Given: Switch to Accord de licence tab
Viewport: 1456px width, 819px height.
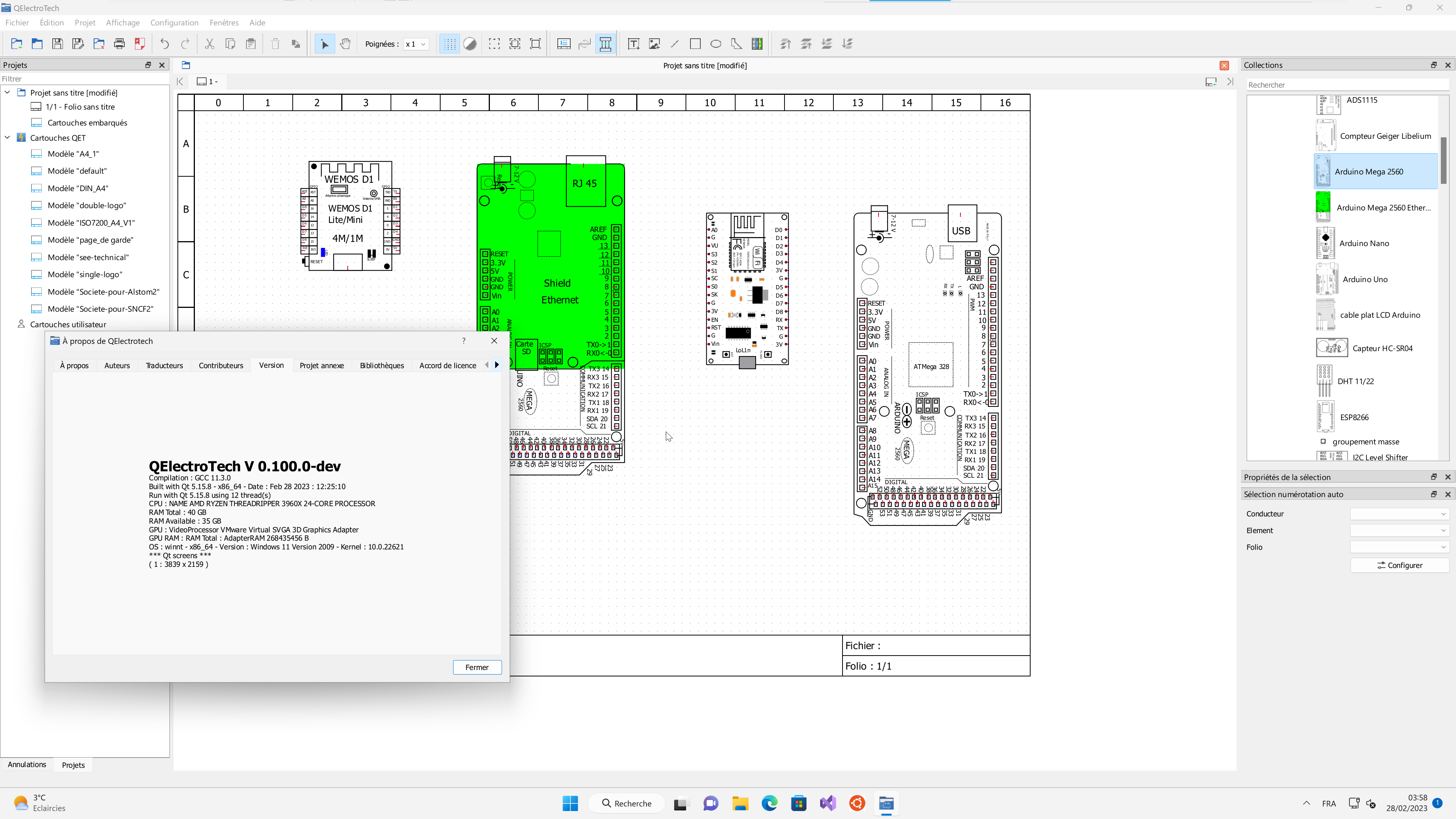Looking at the screenshot, I should 448,365.
